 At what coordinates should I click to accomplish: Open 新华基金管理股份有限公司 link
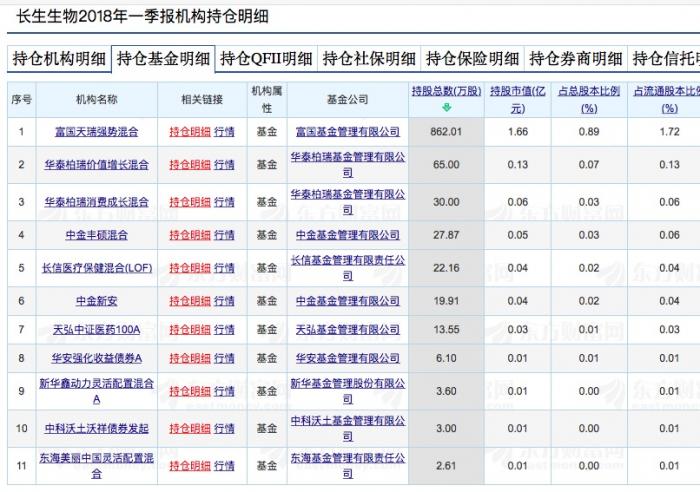(348, 391)
